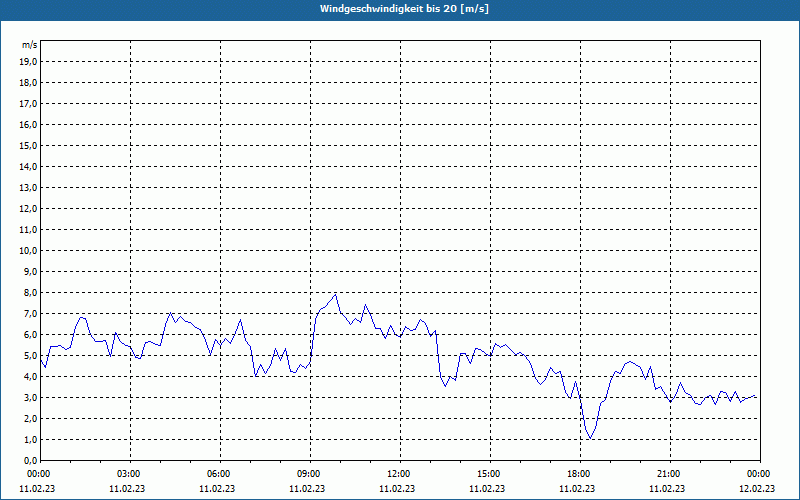Click the '1,0' y-axis value

point(31,440)
